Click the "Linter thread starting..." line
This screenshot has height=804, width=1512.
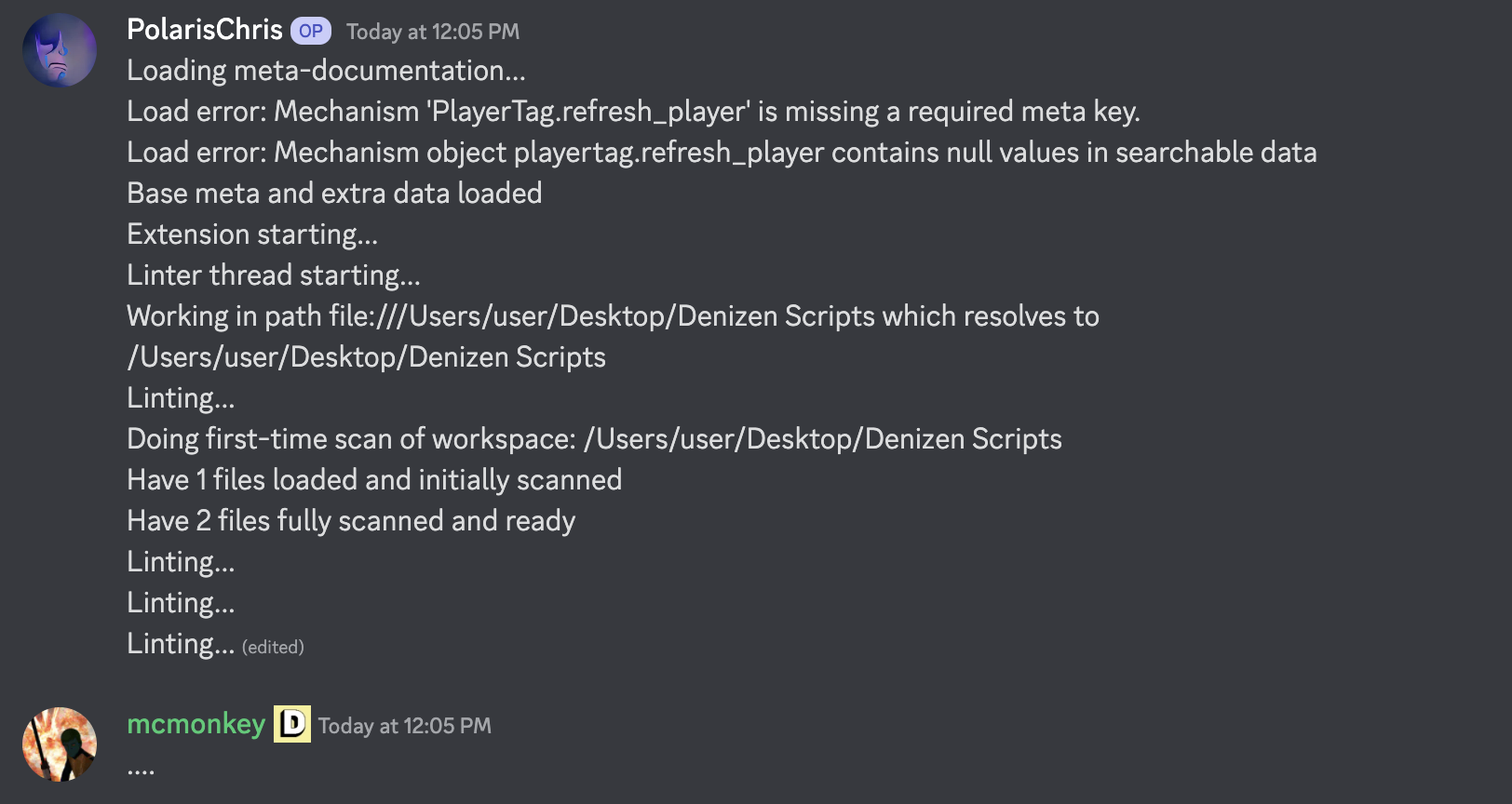(x=274, y=275)
